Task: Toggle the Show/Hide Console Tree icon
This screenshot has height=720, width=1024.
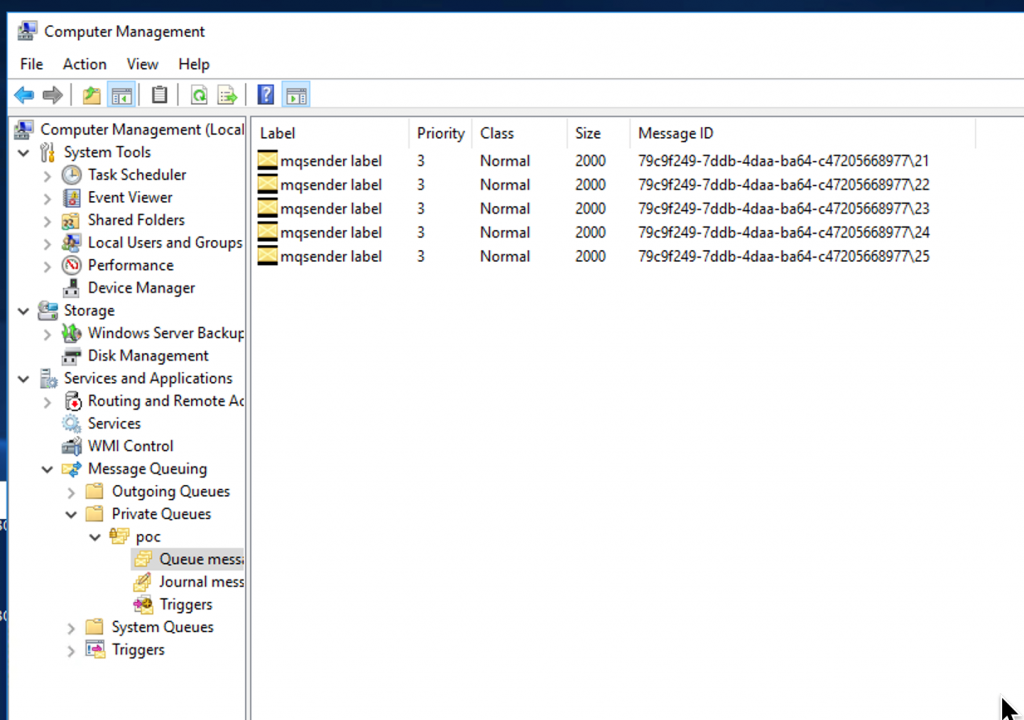Action: point(121,94)
